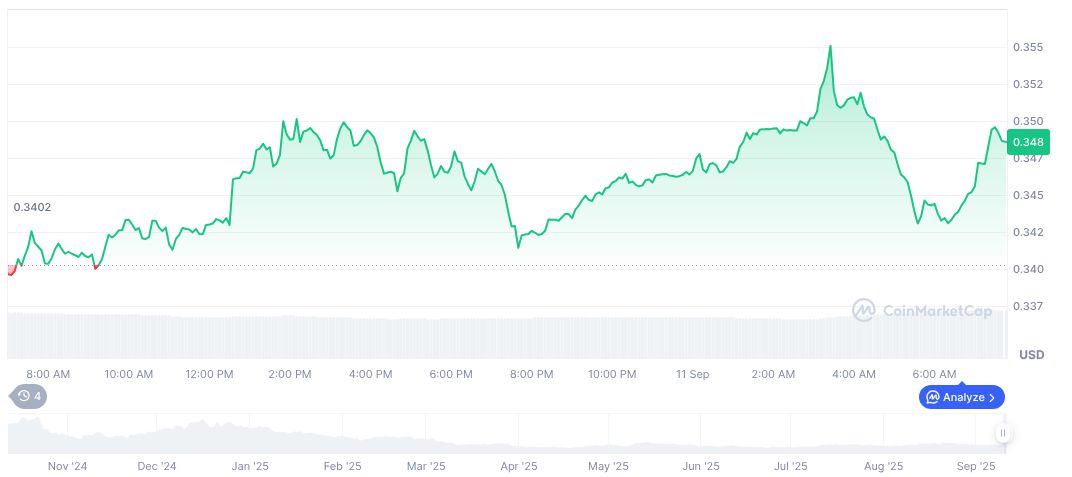Click the volume bars area under chart
1072x477 pixels.
(x=500, y=337)
